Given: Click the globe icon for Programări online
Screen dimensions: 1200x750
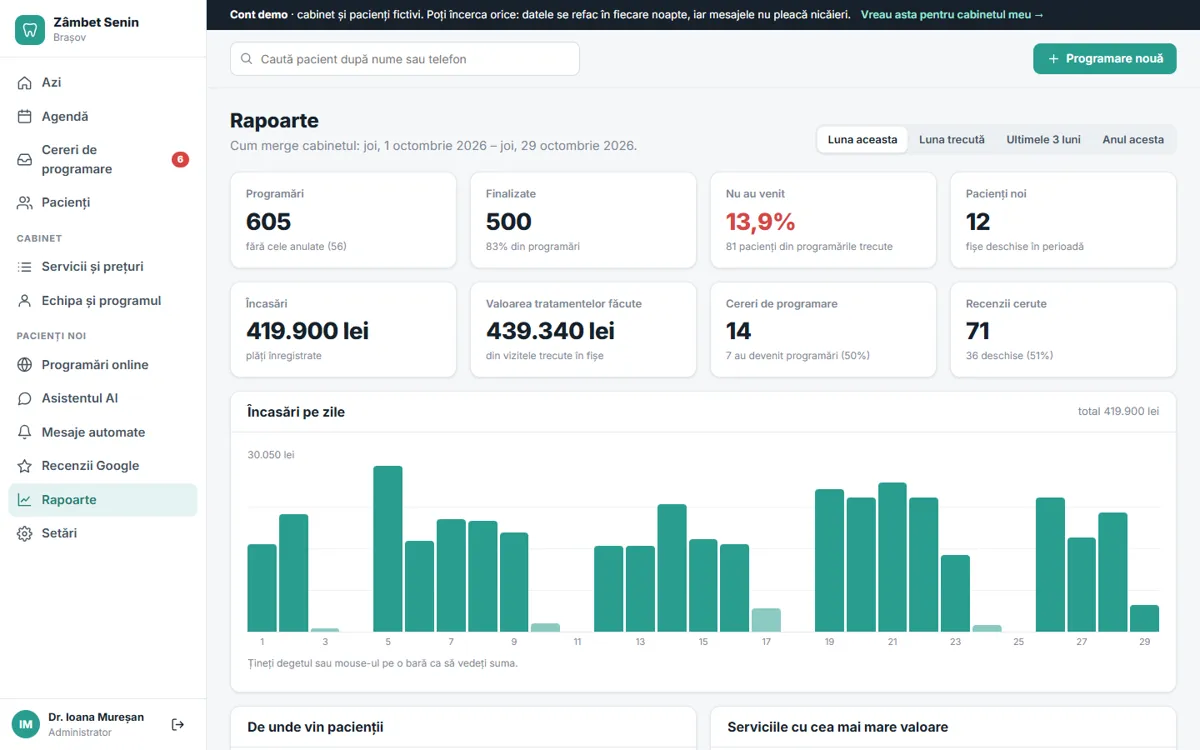Looking at the screenshot, I should tap(25, 365).
